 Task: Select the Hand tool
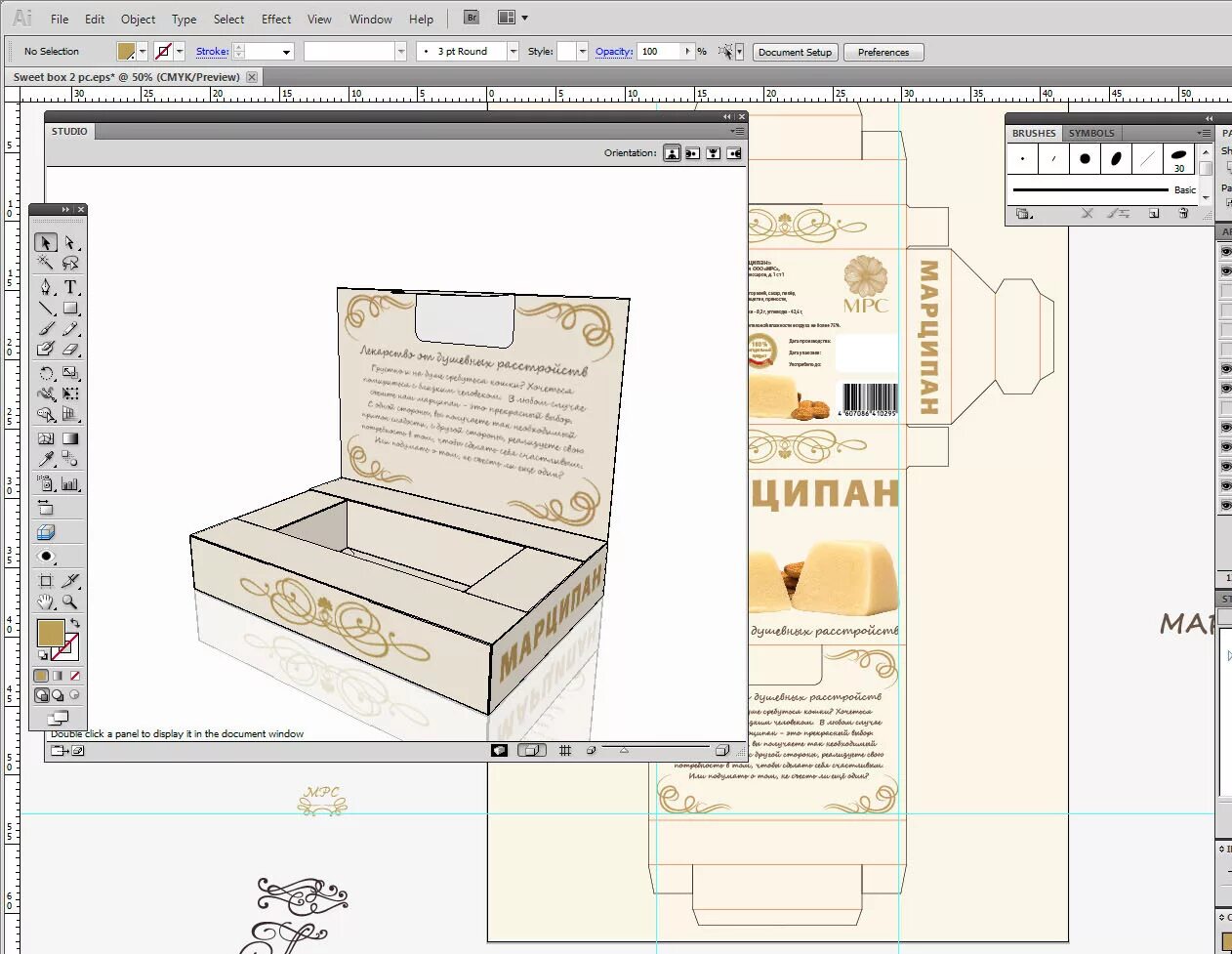click(46, 601)
